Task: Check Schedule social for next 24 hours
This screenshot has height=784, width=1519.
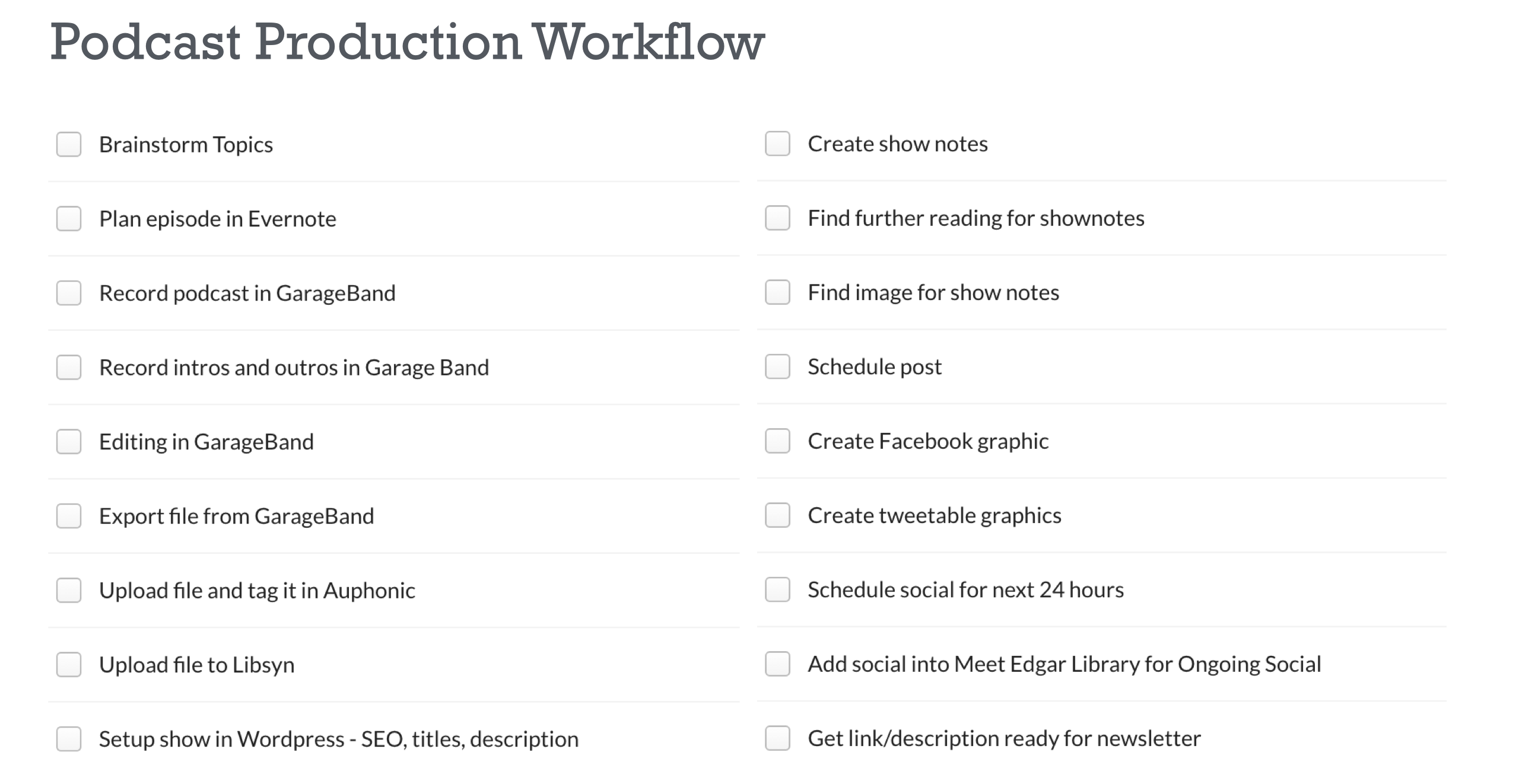Action: [777, 589]
